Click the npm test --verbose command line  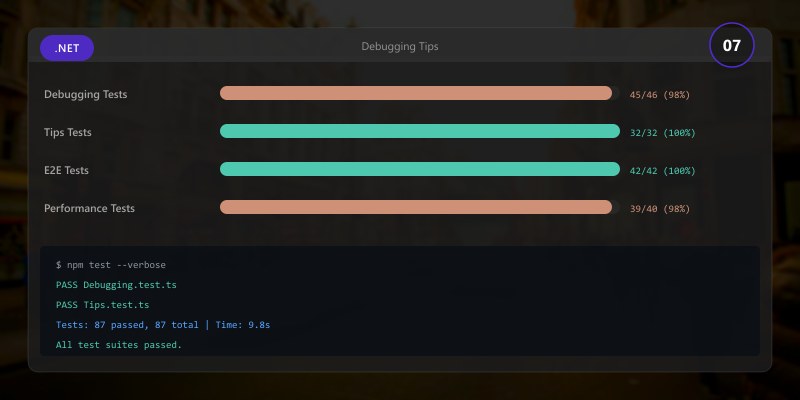point(111,265)
